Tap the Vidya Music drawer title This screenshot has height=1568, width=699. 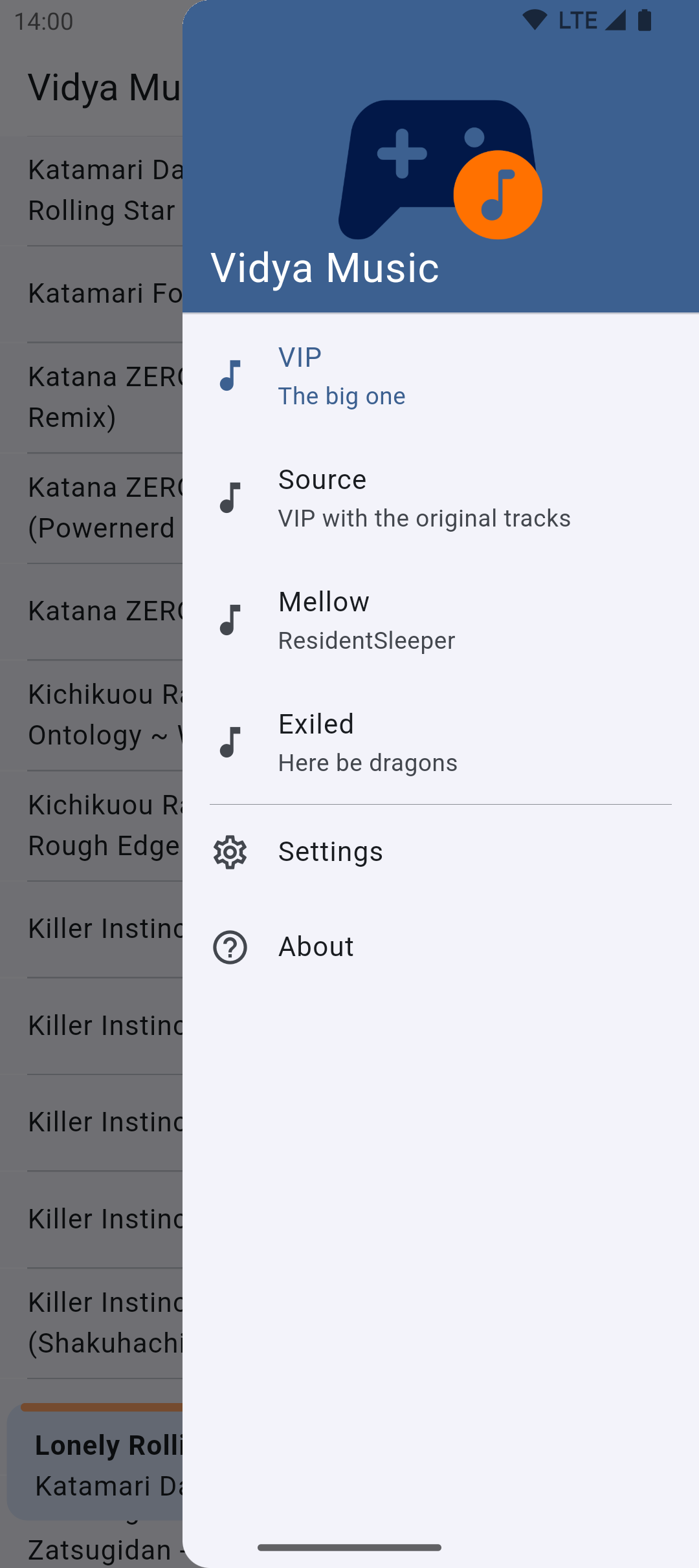[325, 268]
